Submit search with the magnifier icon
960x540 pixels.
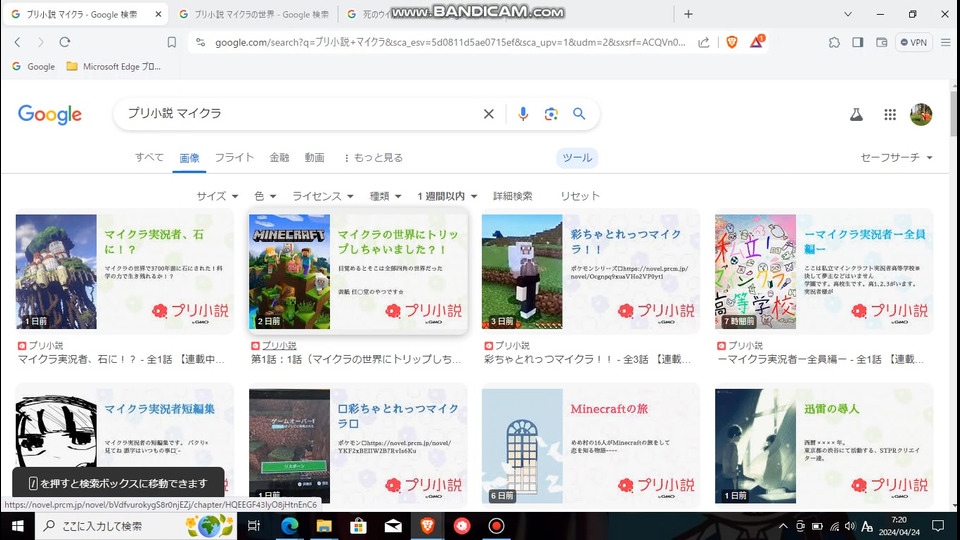(579, 114)
